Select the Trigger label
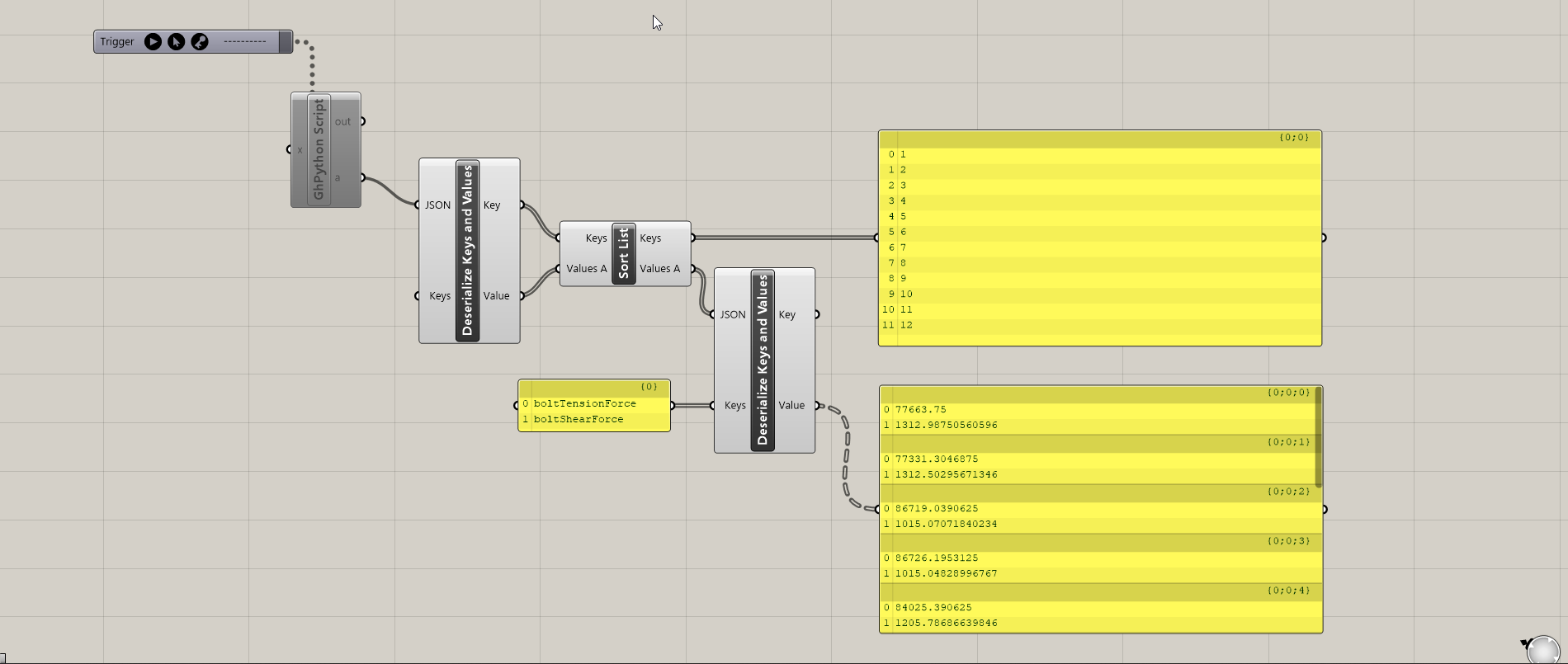1568x664 pixels. (x=117, y=41)
